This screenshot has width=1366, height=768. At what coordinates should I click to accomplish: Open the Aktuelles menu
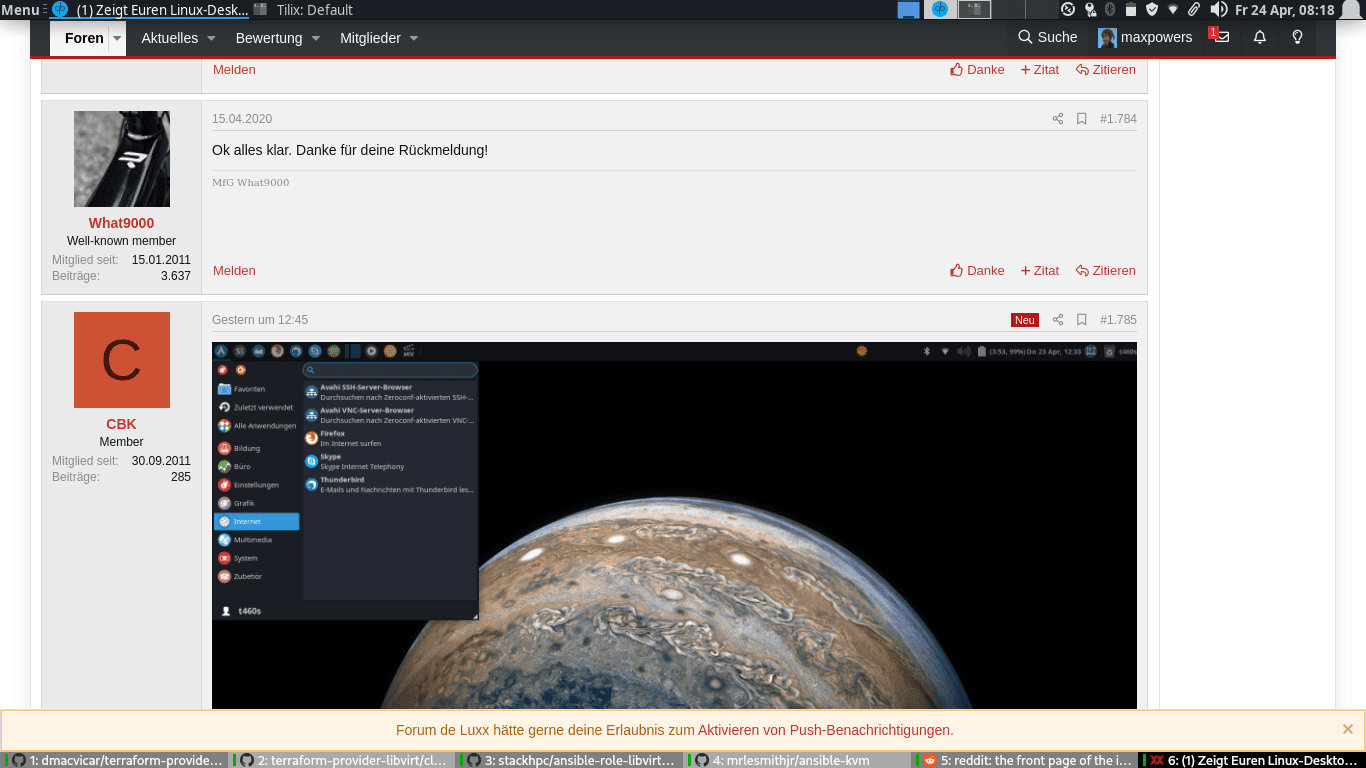169,38
